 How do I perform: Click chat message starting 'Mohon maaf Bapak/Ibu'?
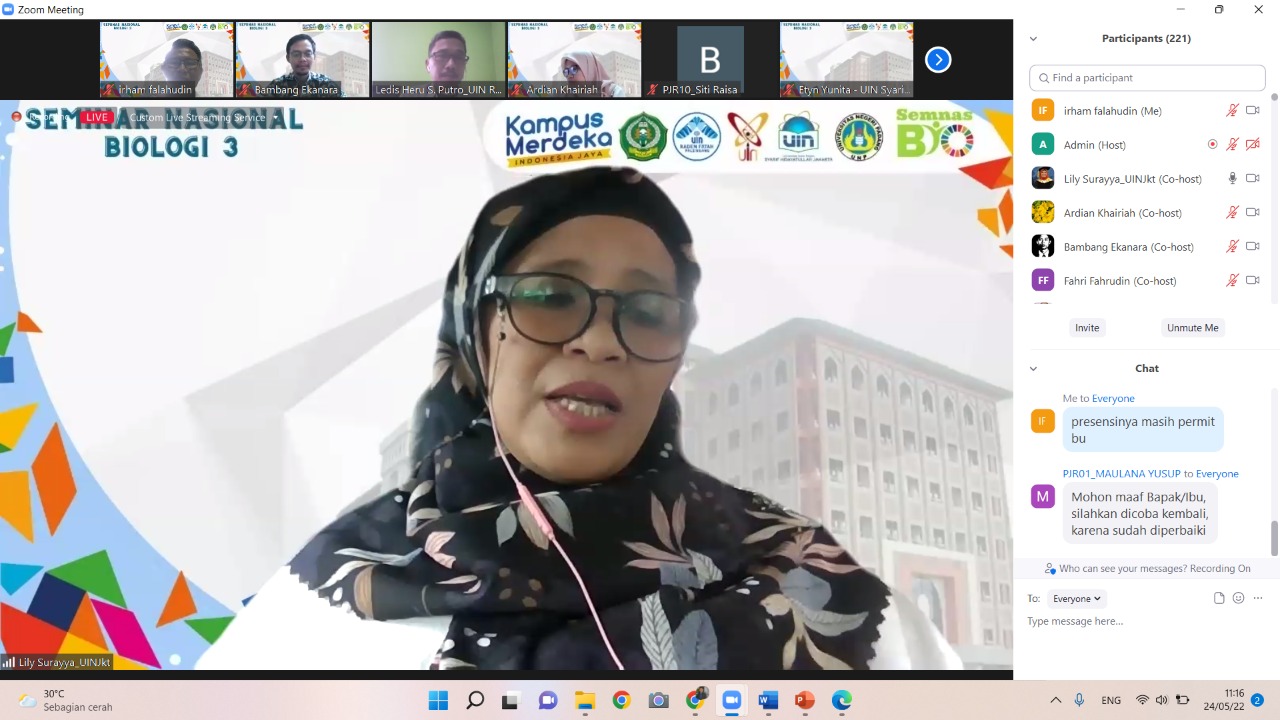(x=1139, y=513)
